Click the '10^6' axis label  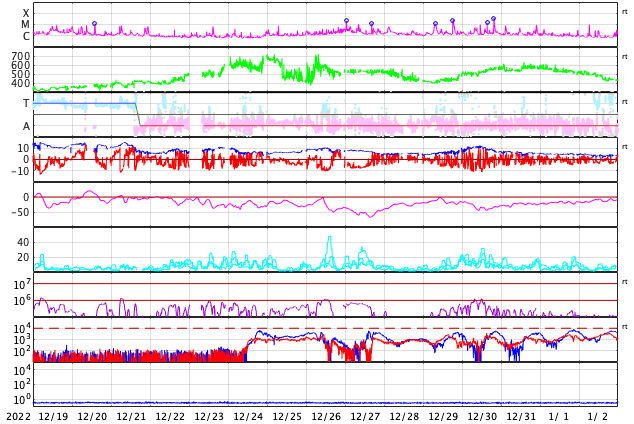pyautogui.click(x=22, y=300)
